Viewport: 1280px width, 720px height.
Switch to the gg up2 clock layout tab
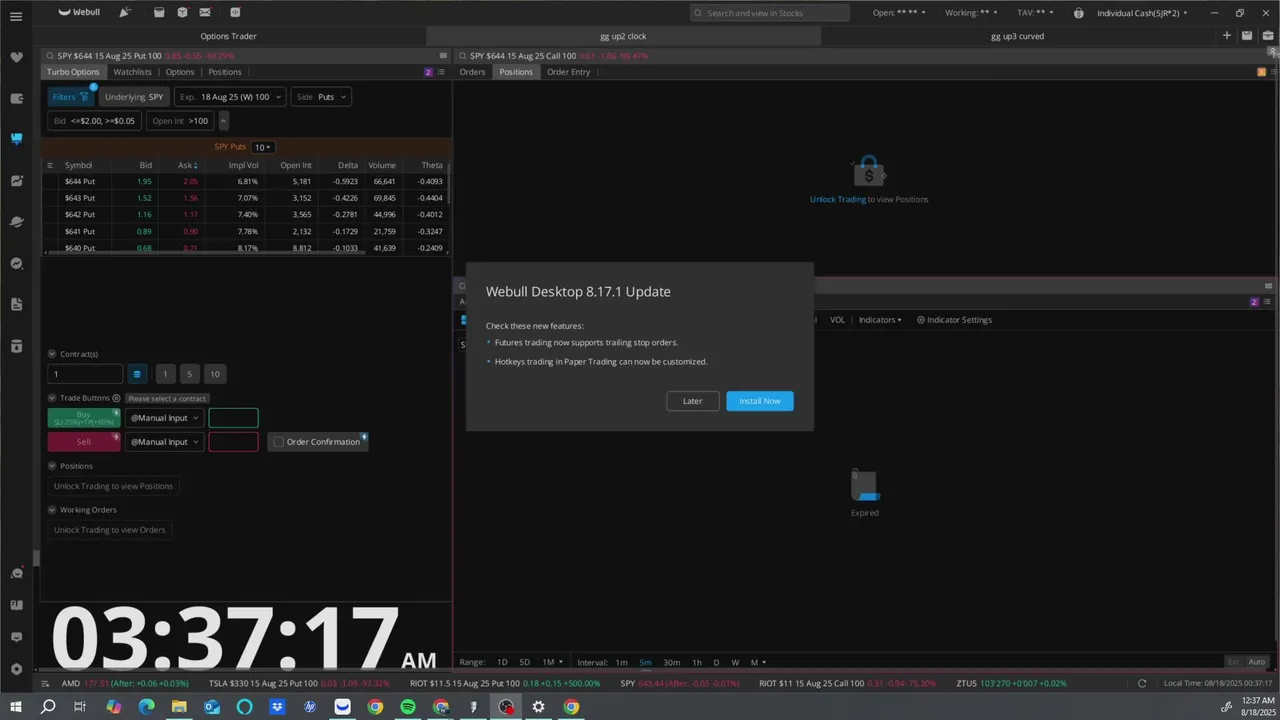(623, 36)
